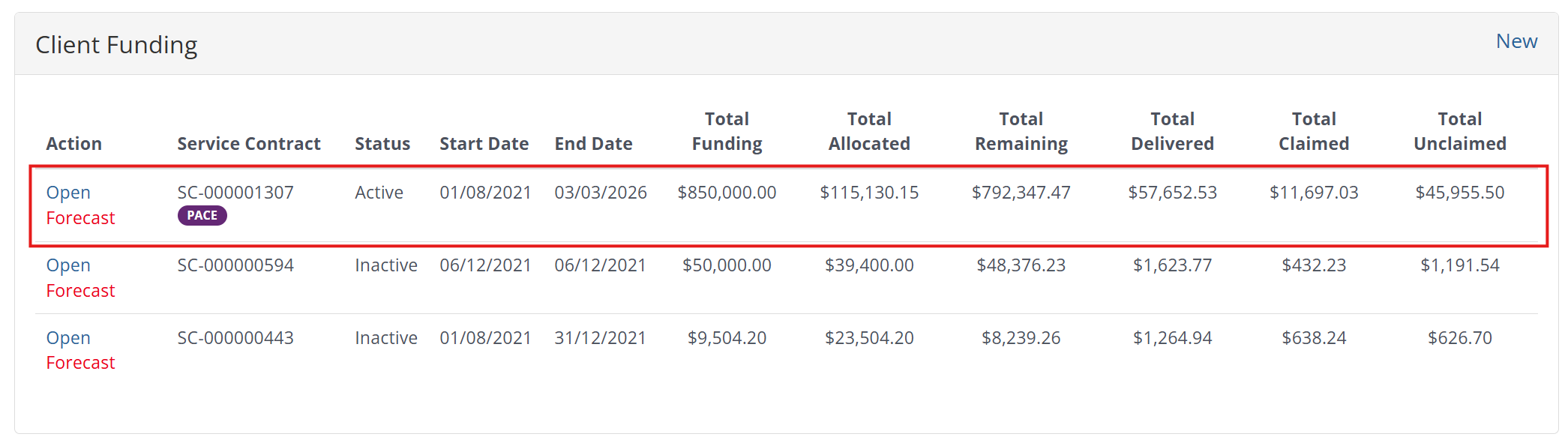Click the End Date column header
This screenshot has height=446, width=1568.
click(593, 144)
